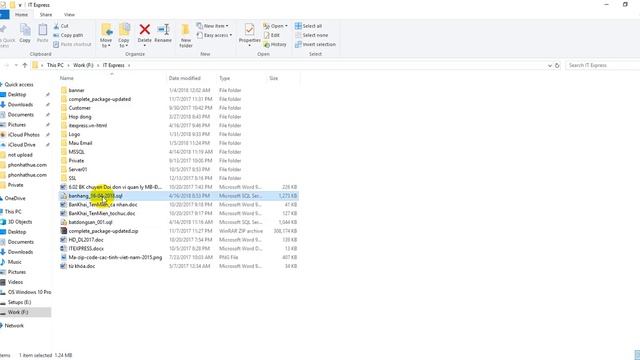The width and height of the screenshot is (640, 360).
Task: Select Videos in navigation pane
Action: pyautogui.click(x=15, y=282)
